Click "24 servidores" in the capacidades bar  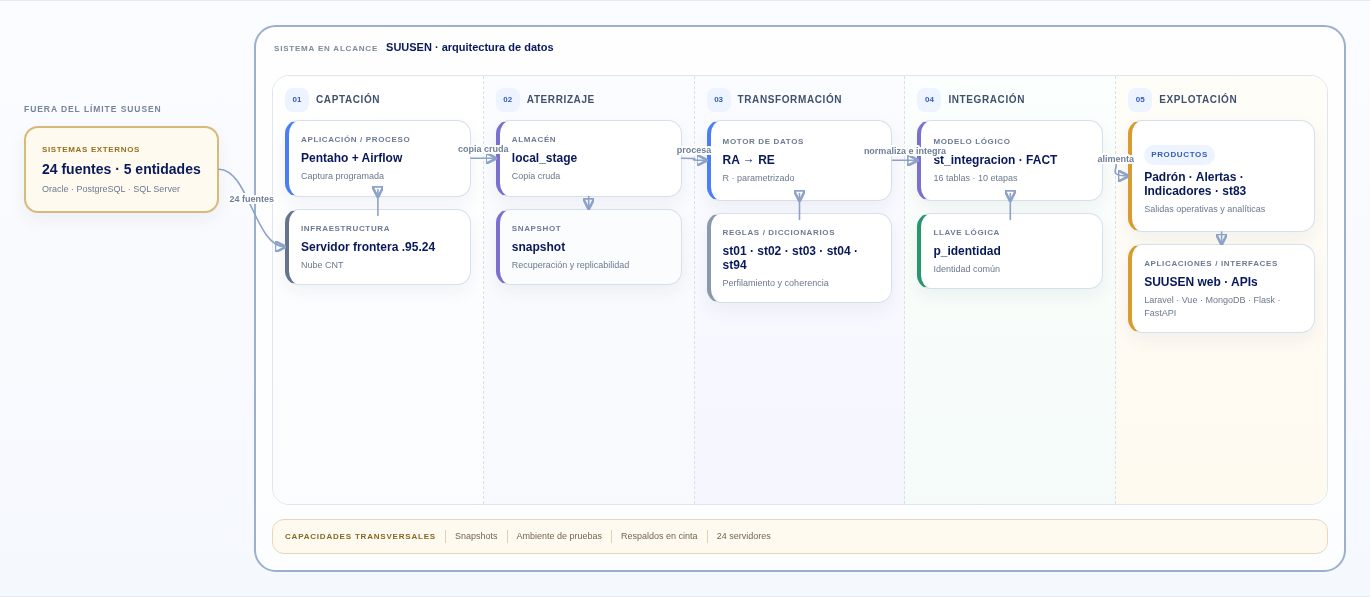pyautogui.click(x=744, y=536)
